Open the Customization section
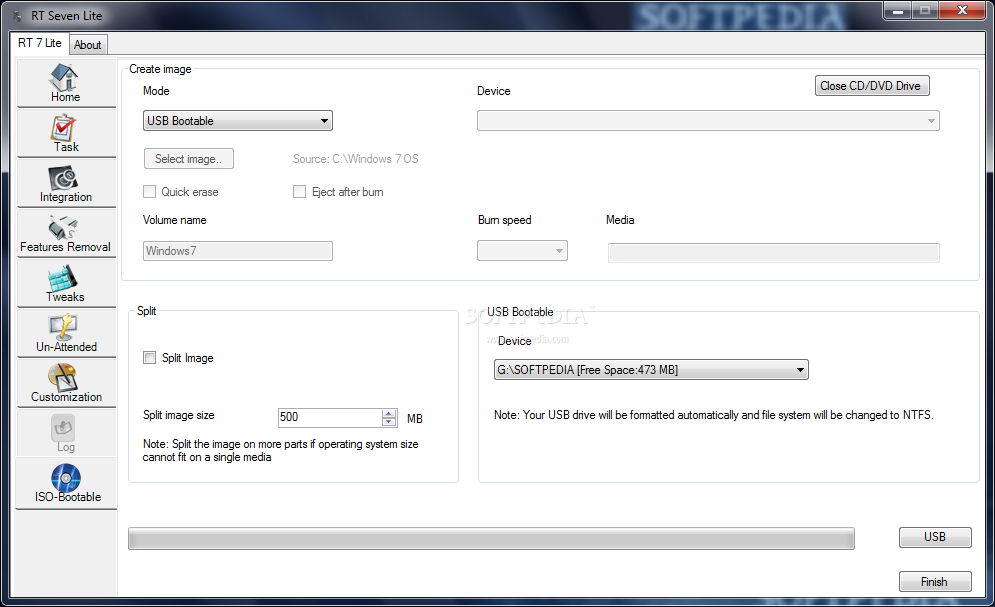The image size is (995, 607). (66, 384)
